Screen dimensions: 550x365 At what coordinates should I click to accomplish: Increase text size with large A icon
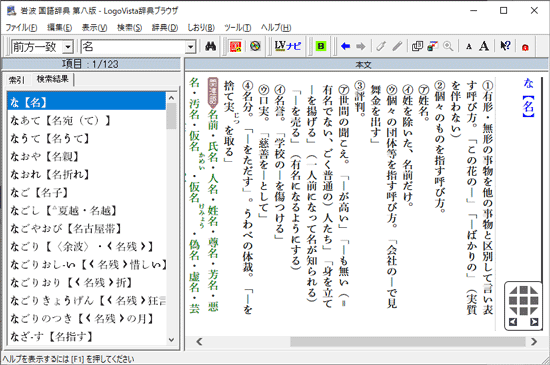[484, 46]
